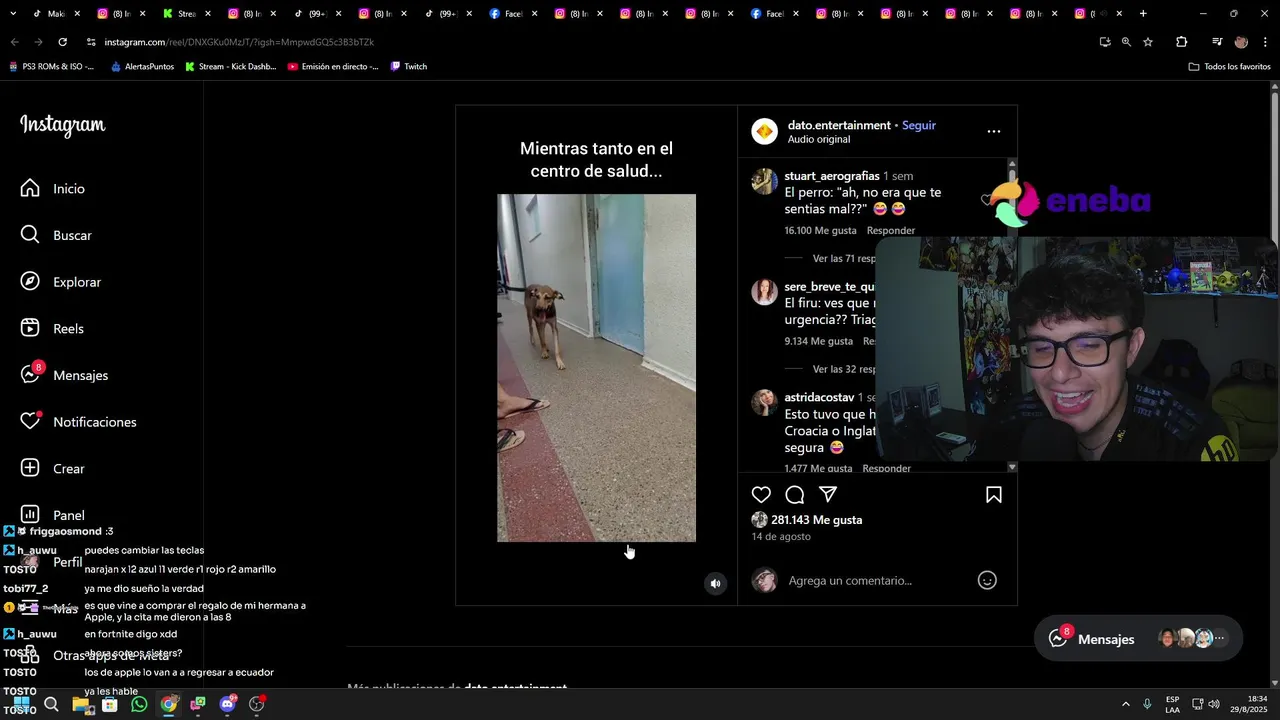Open PS3 ROMs & ISO bookmark
Screen dimensions: 1280x720
click(51, 67)
